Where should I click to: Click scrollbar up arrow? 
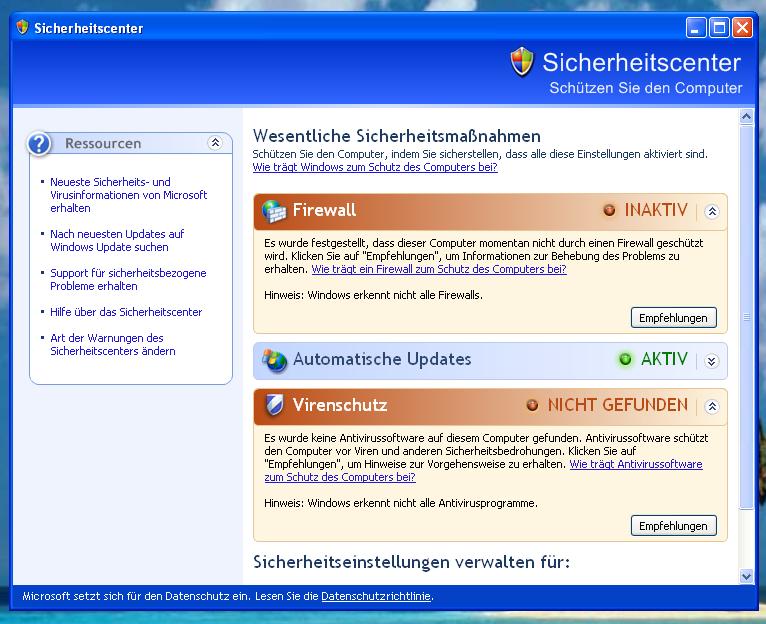coord(746,116)
